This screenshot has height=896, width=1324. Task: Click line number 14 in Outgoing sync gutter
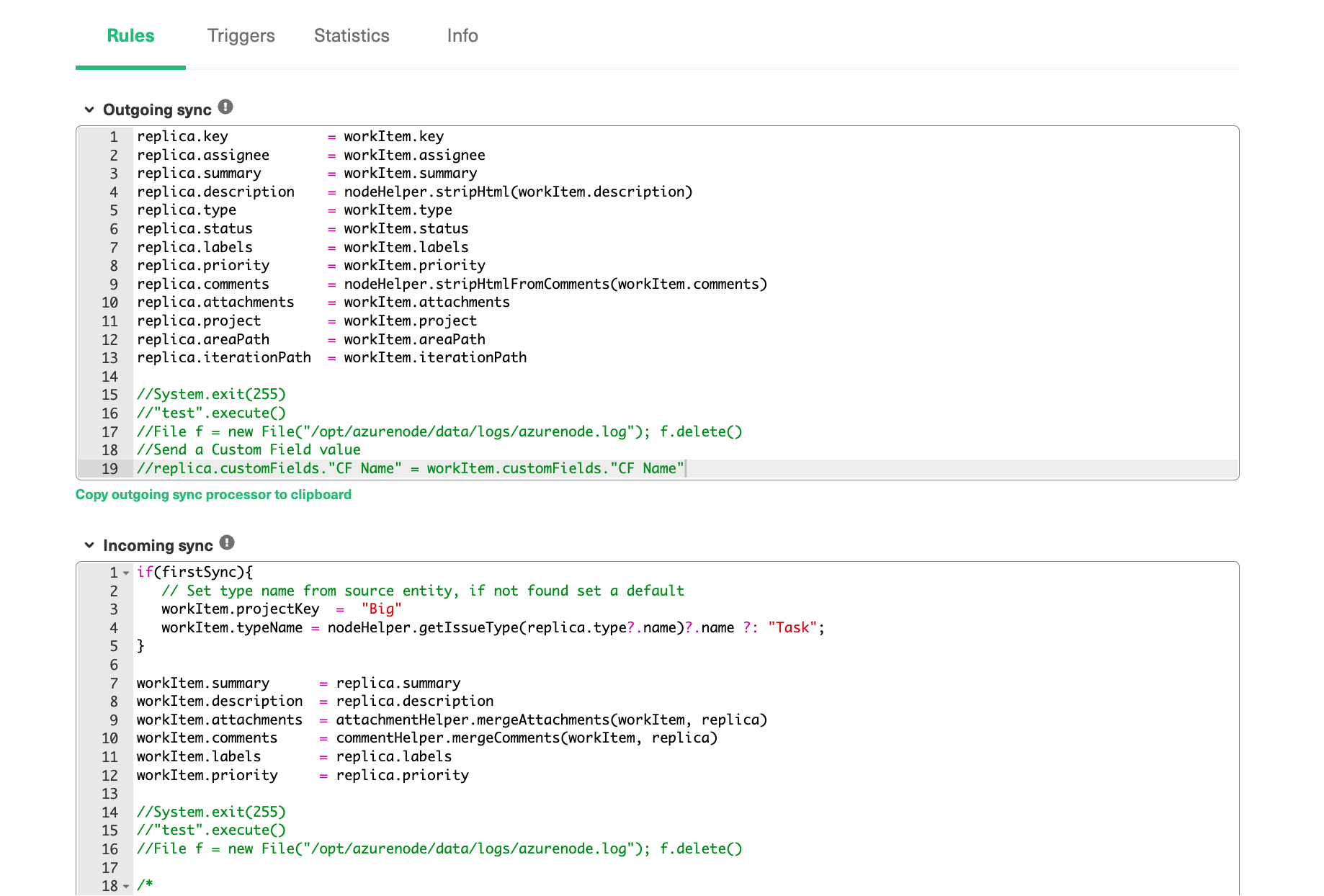coord(109,377)
